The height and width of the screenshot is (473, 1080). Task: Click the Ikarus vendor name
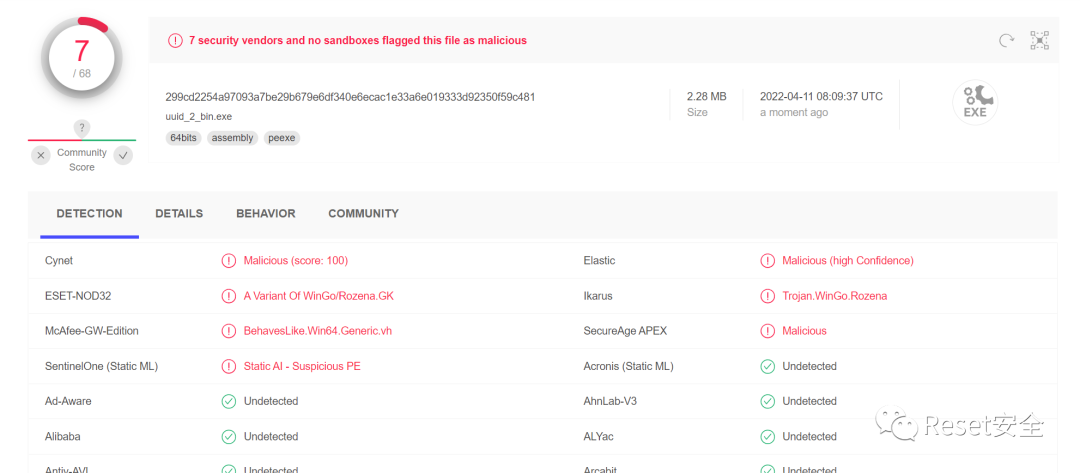(598, 296)
